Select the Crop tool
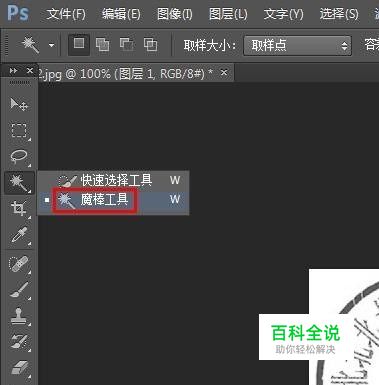 pos(19,209)
